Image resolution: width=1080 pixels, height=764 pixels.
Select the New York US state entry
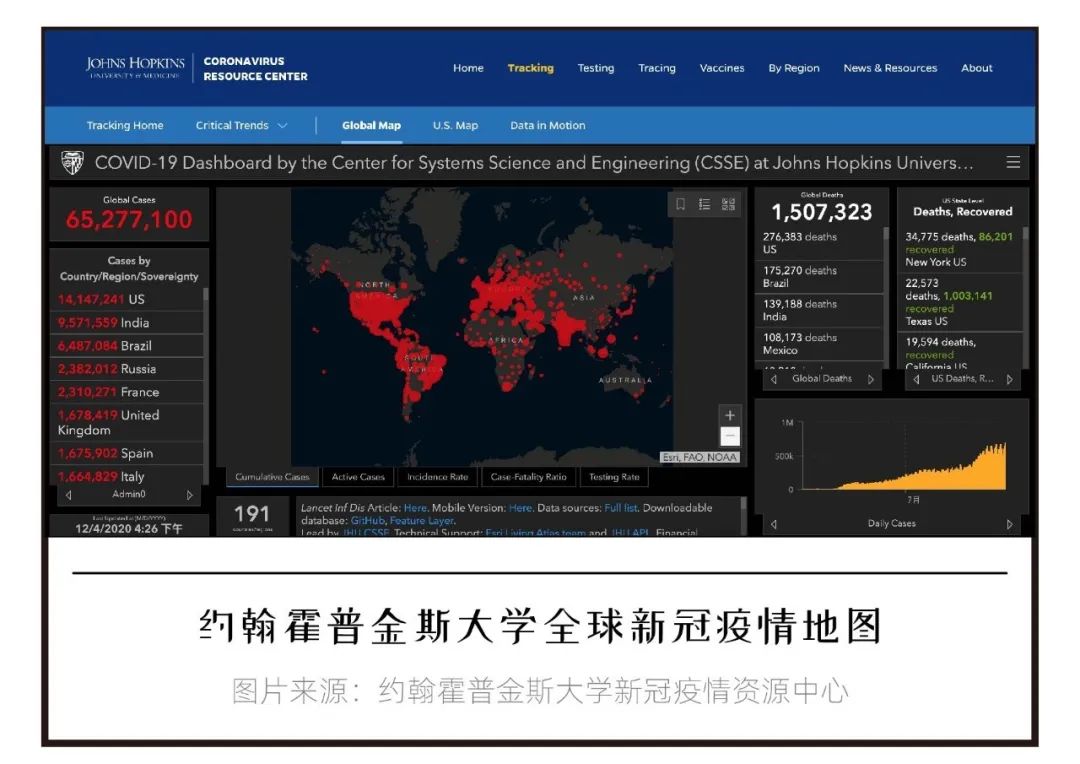pos(962,249)
